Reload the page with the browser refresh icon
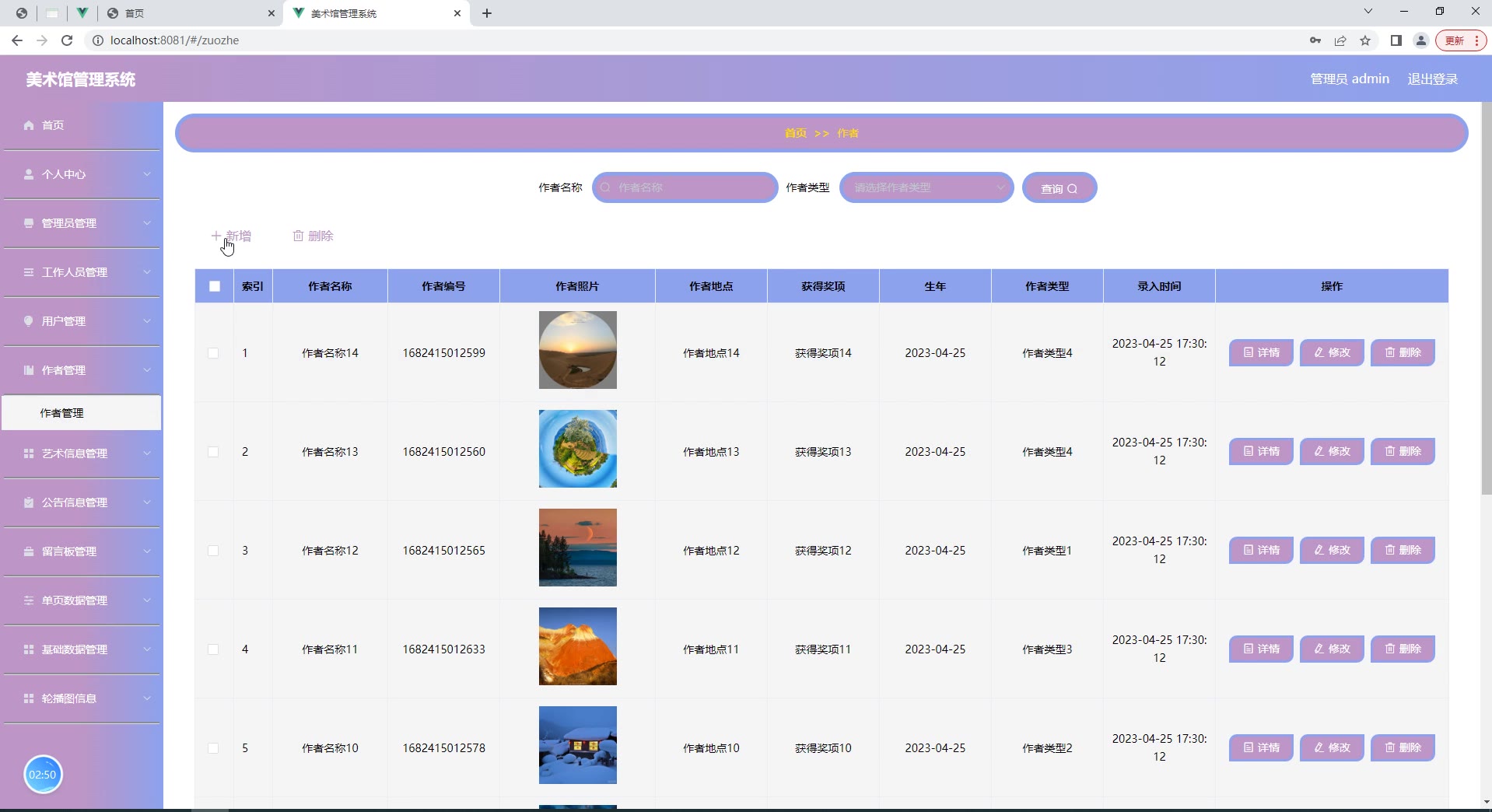1492x812 pixels. pyautogui.click(x=67, y=40)
